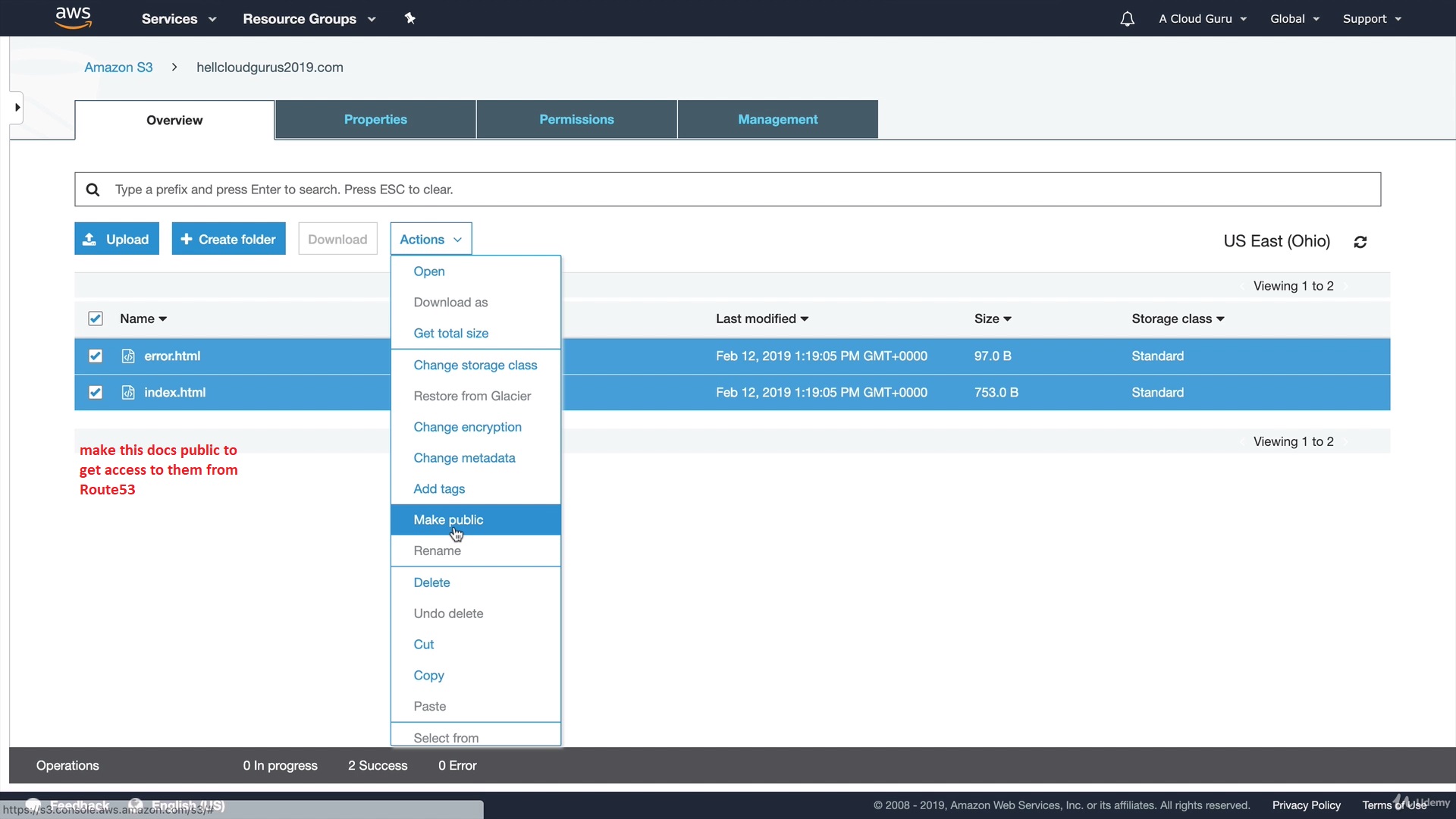This screenshot has height=819, width=1456.
Task: Click the Download icon button
Action: click(337, 239)
